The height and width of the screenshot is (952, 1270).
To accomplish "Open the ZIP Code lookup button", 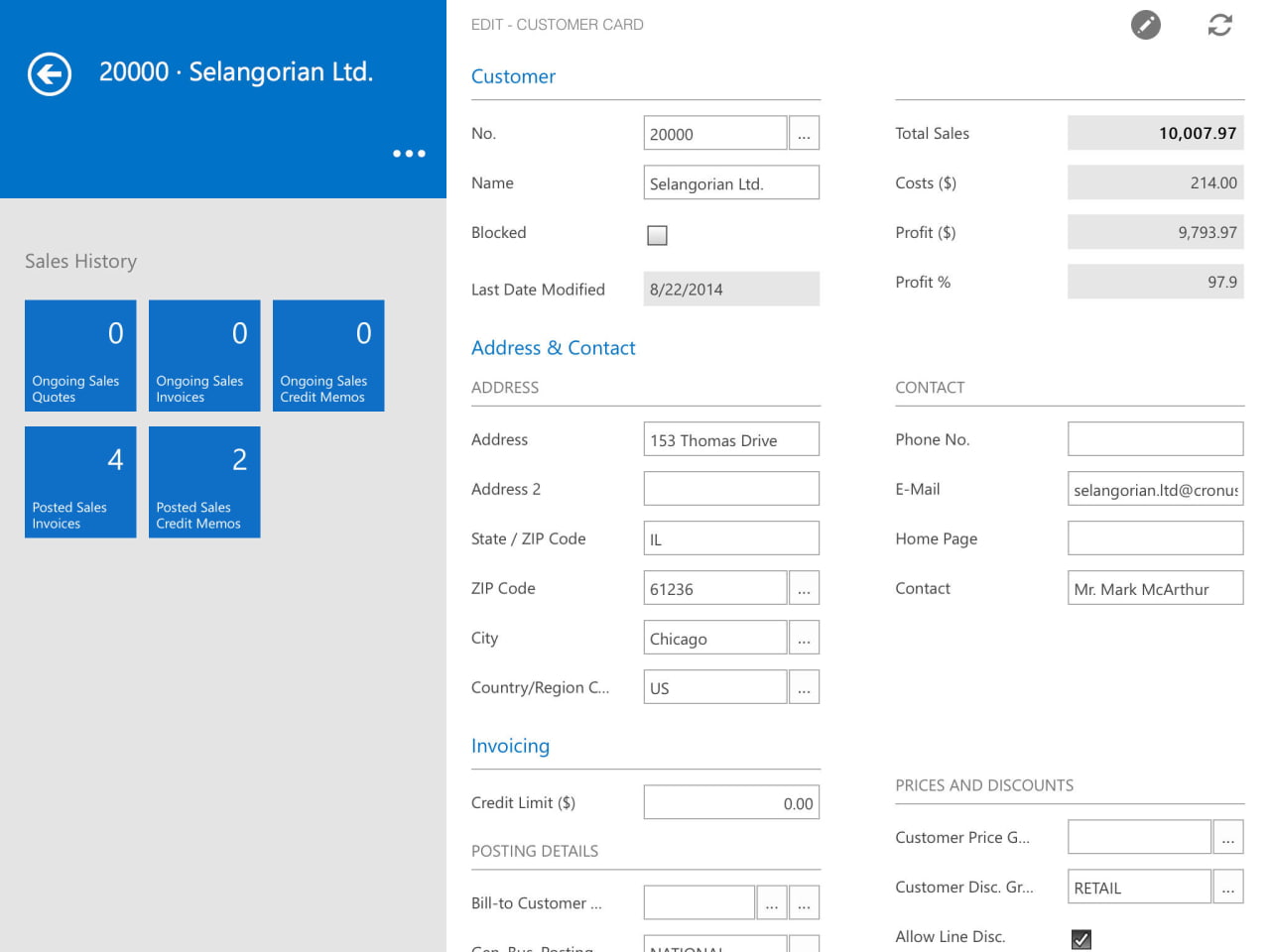I will pyautogui.click(x=804, y=587).
